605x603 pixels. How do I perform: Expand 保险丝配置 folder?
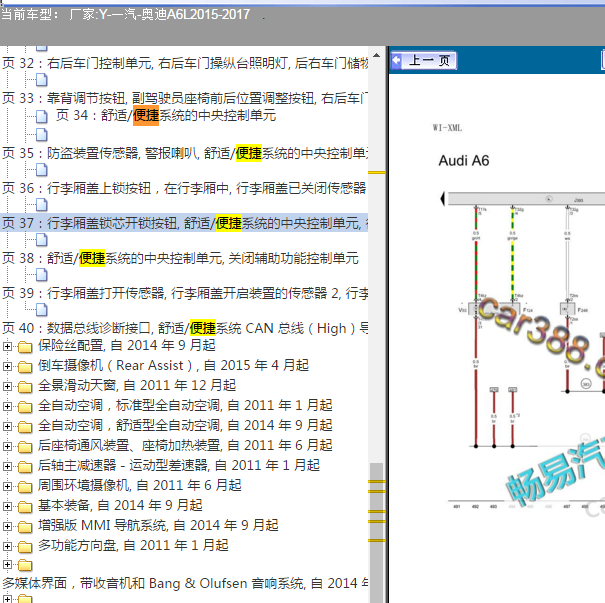point(7,346)
